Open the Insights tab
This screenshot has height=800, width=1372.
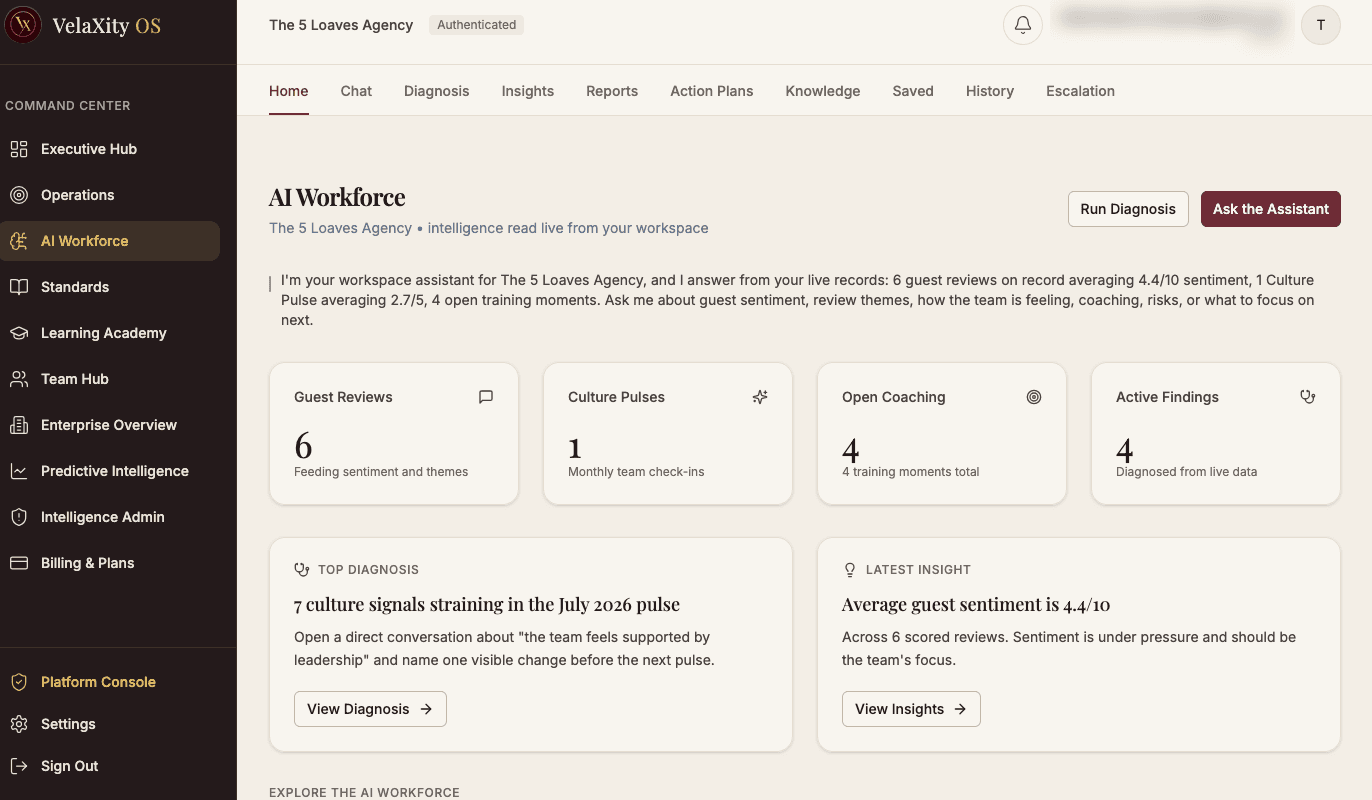point(528,91)
